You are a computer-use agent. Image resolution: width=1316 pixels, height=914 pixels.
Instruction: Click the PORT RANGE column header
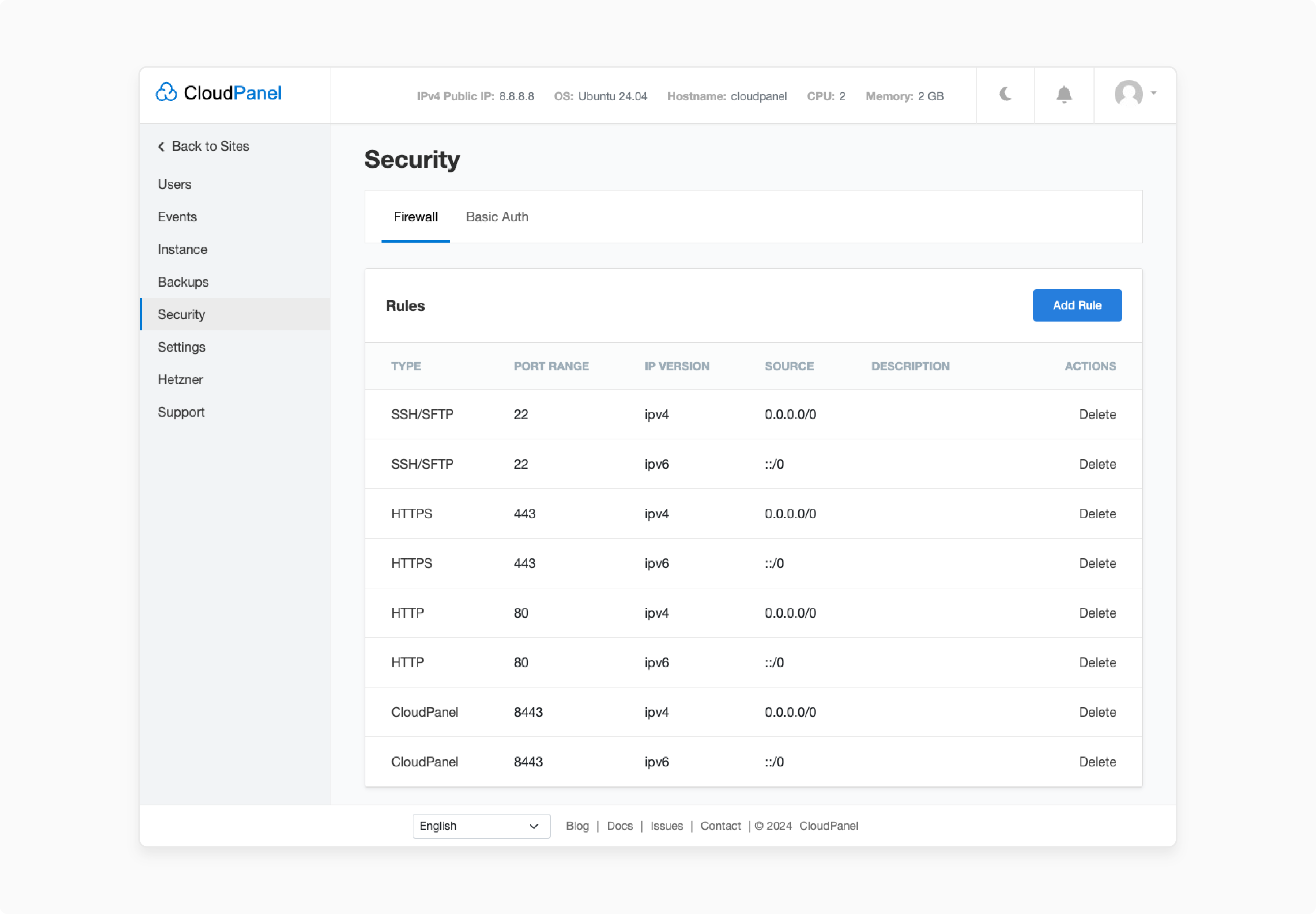tap(551, 366)
